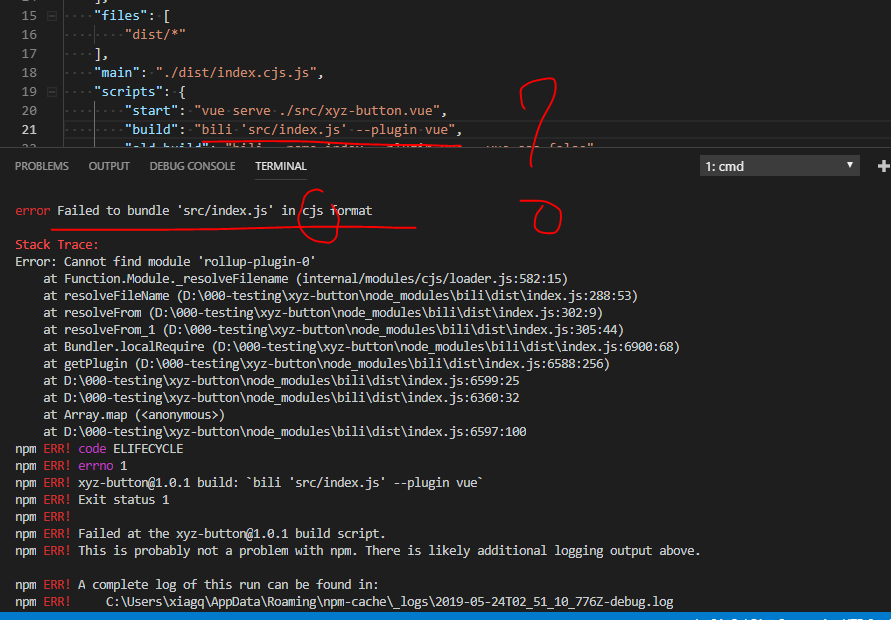The height and width of the screenshot is (620, 891).
Task: Click line number 17 in the gutter
Action: coord(29,53)
